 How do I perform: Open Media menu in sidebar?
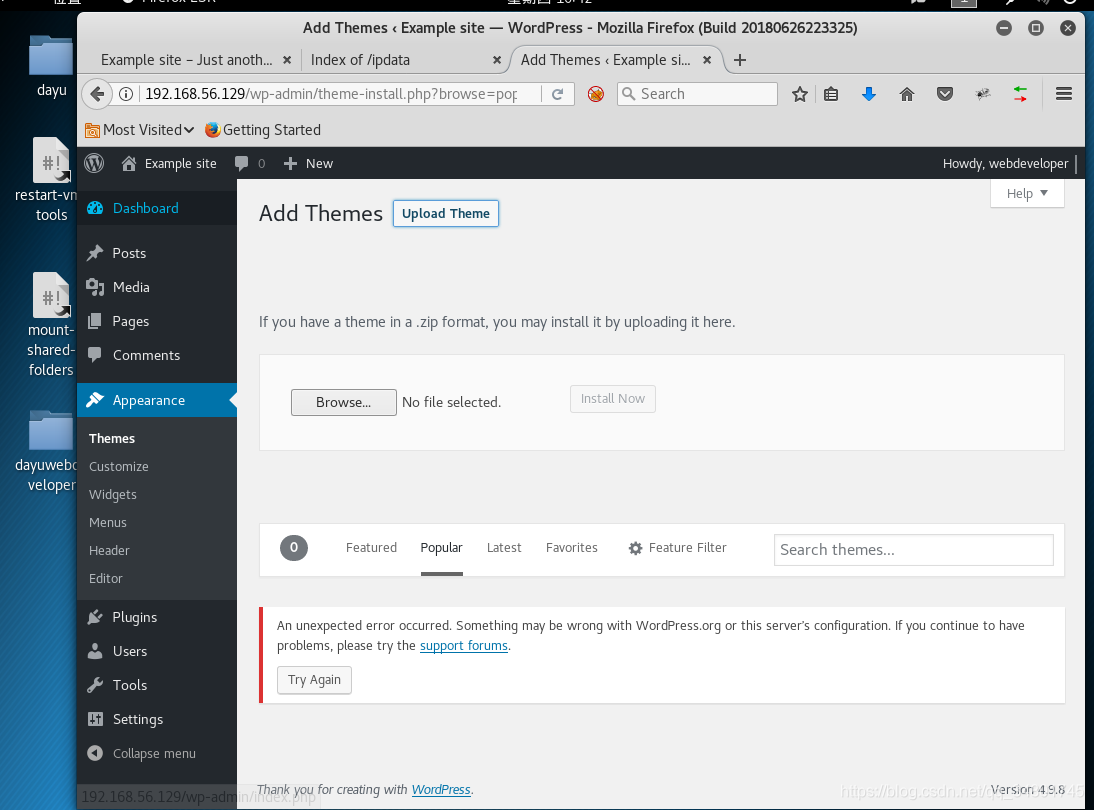point(157,287)
